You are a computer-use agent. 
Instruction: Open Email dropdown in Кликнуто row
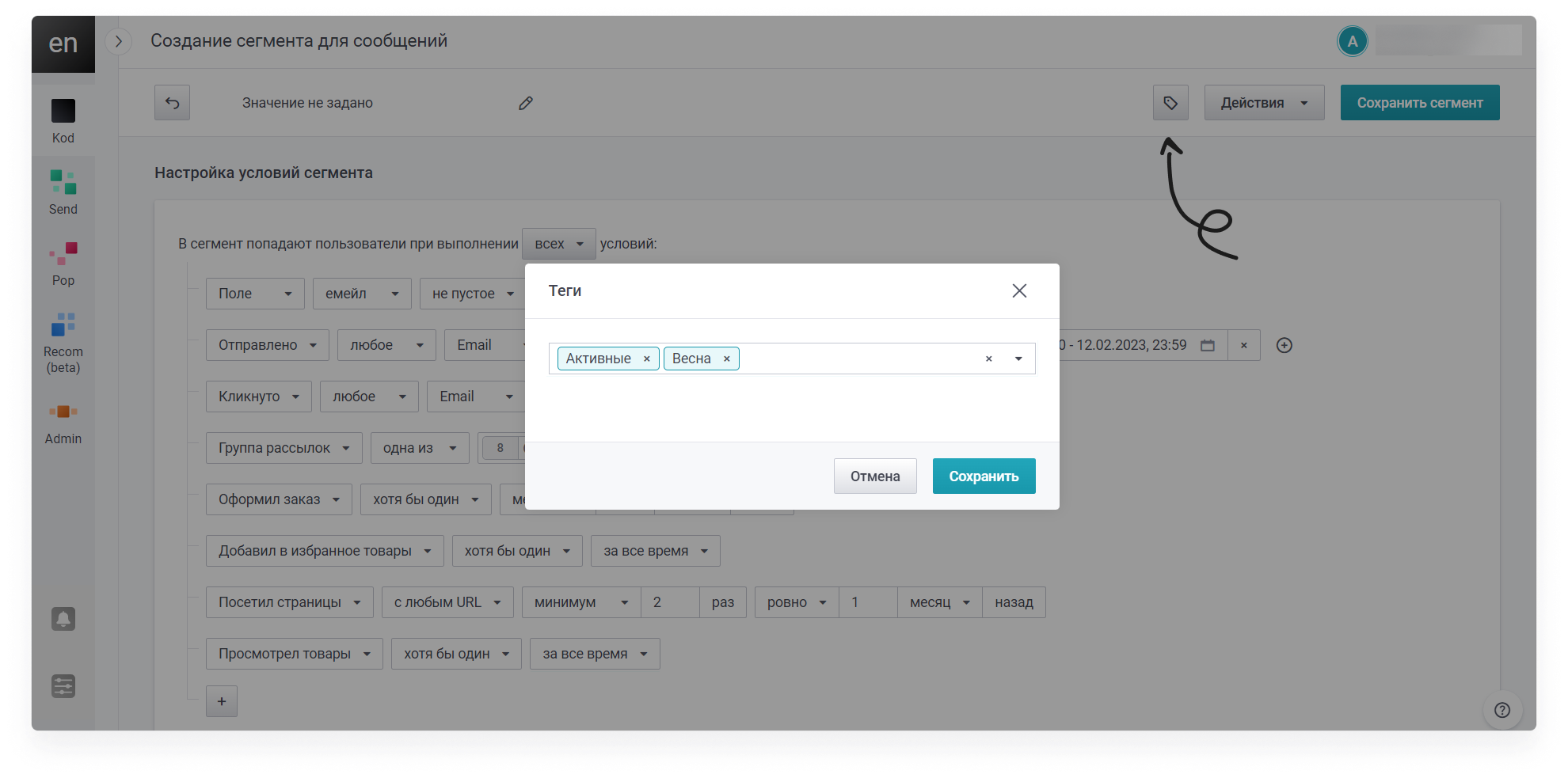pos(476,397)
